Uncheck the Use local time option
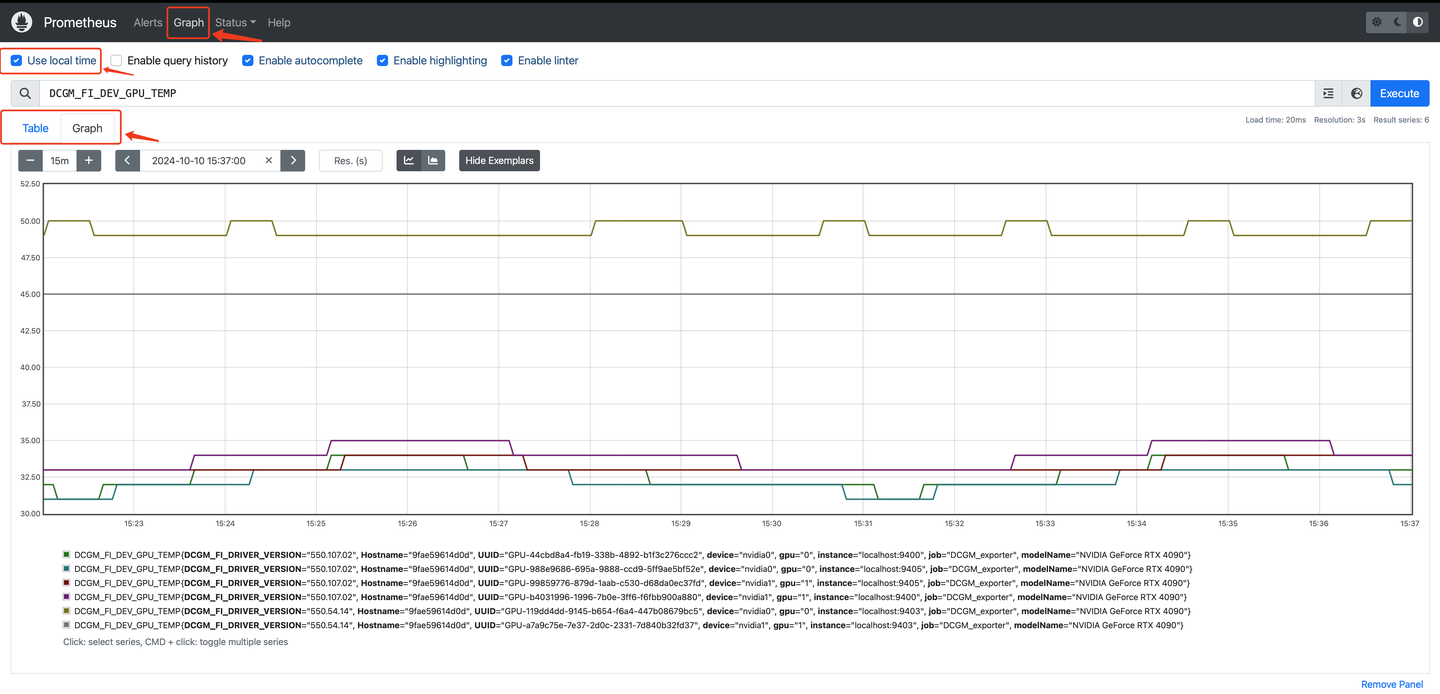This screenshot has width=1440, height=694. click(14, 60)
